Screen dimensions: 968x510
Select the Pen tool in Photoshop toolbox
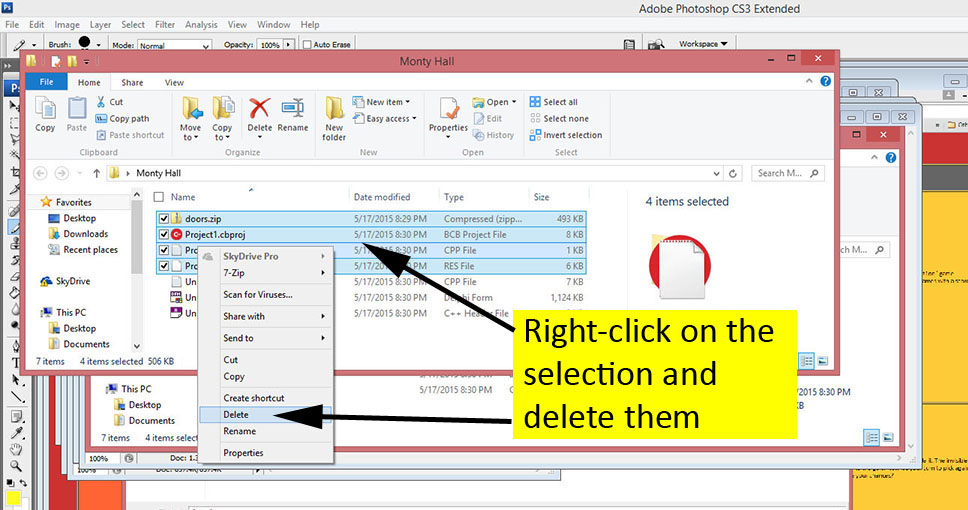(15, 347)
